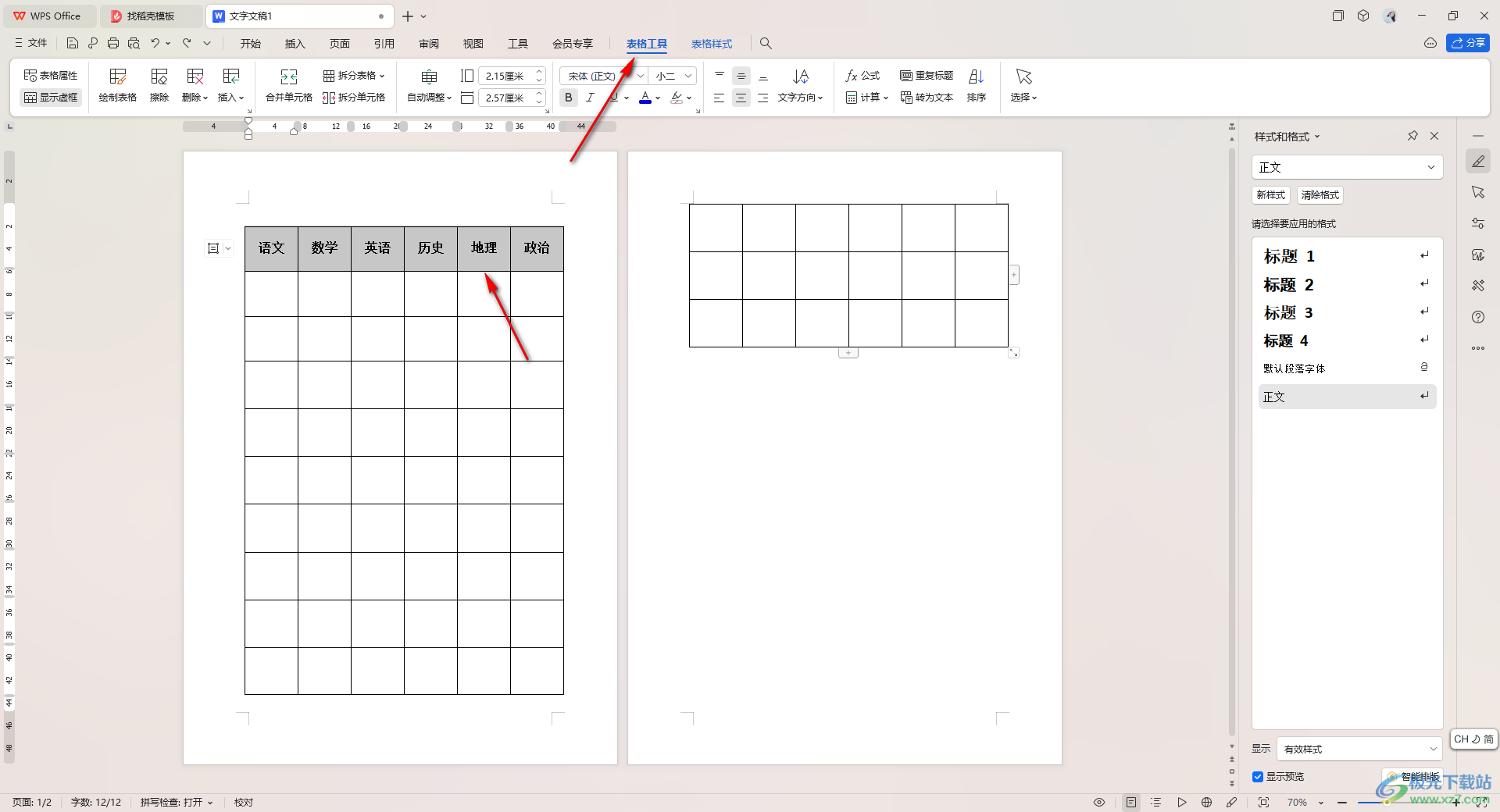Click the eye protection mode status icon
1500x812 pixels.
(x=1099, y=802)
